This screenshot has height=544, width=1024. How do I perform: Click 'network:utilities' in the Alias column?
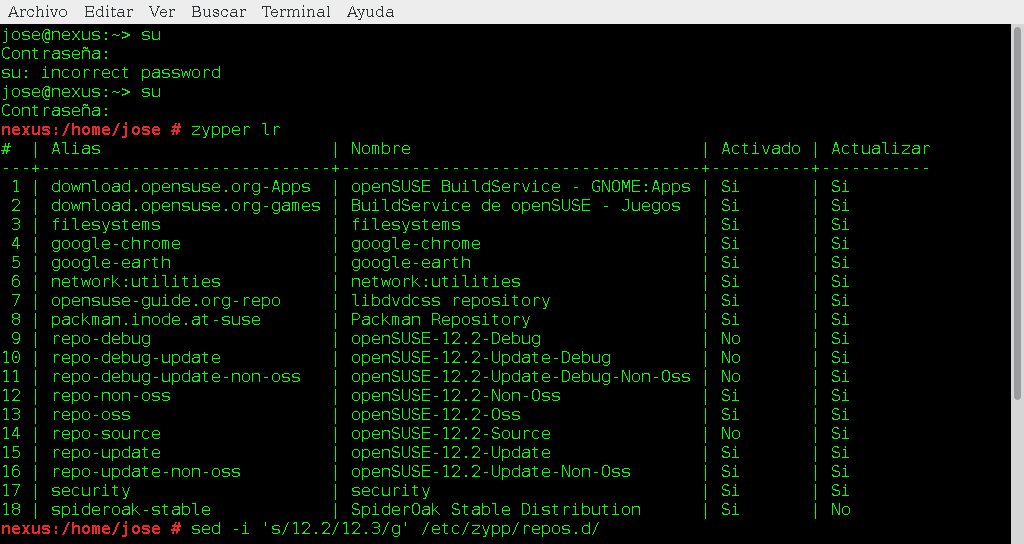[x=136, y=281]
